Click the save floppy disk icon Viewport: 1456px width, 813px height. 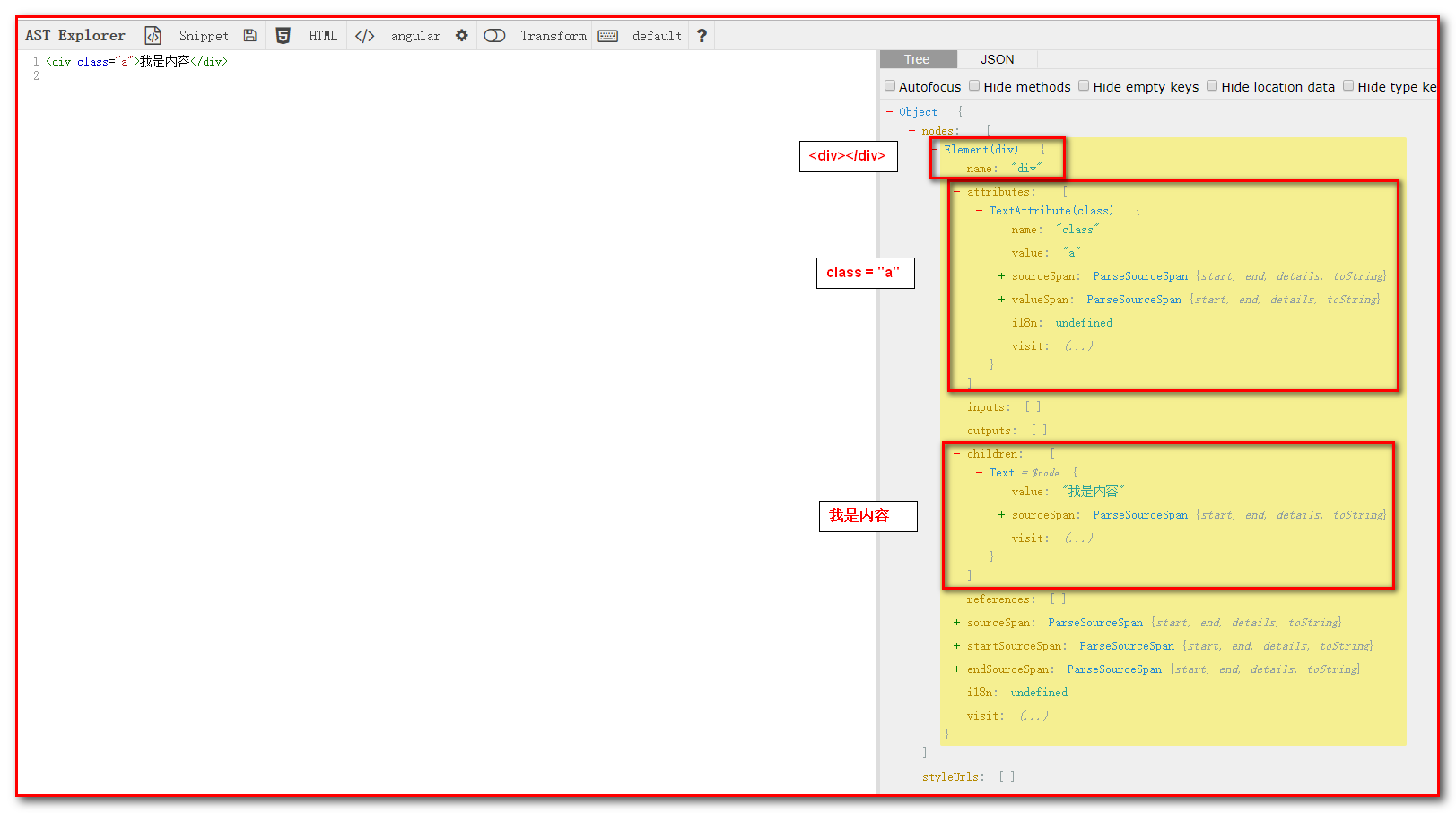pyautogui.click(x=250, y=36)
